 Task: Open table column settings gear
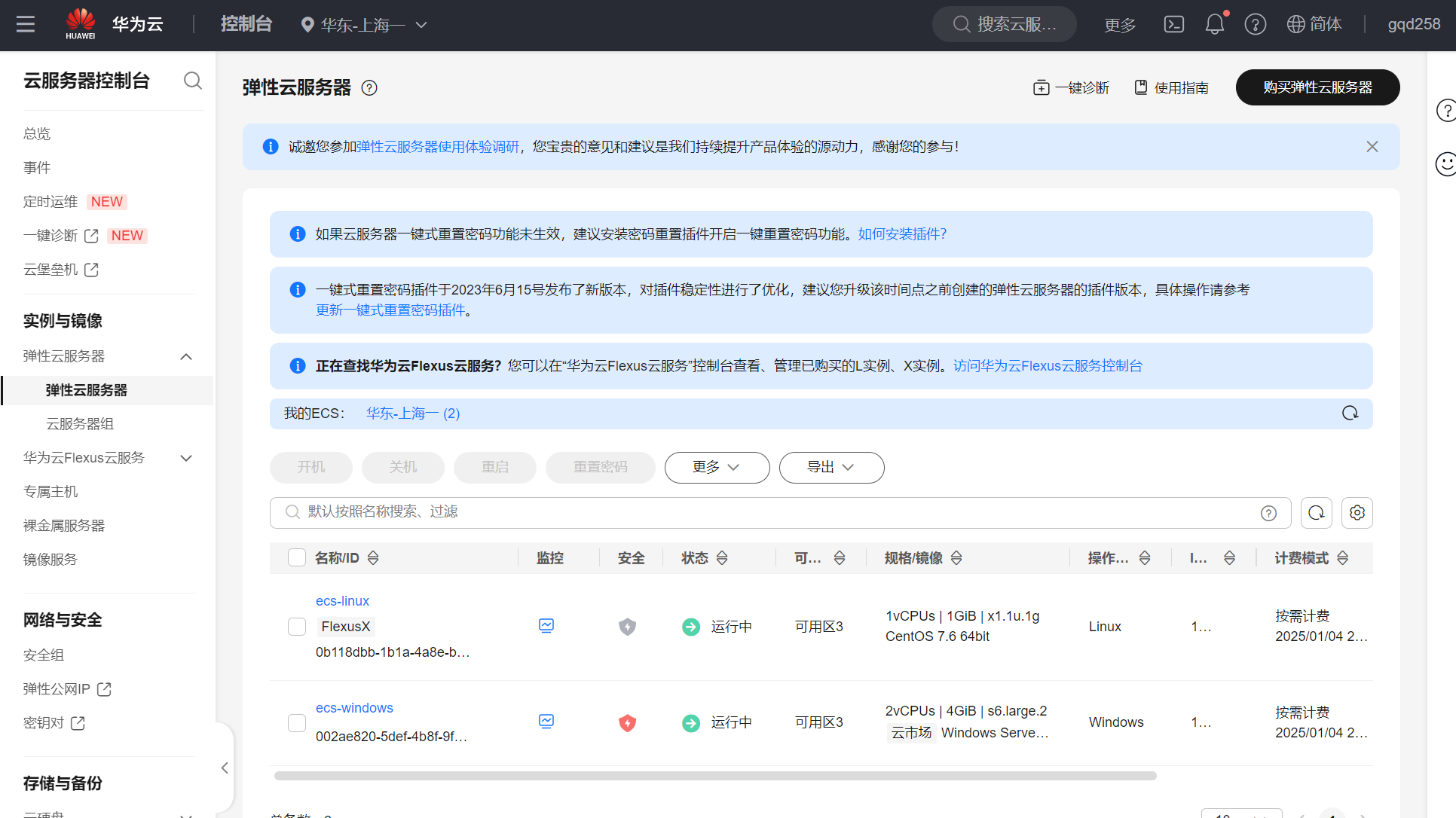[1357, 513]
